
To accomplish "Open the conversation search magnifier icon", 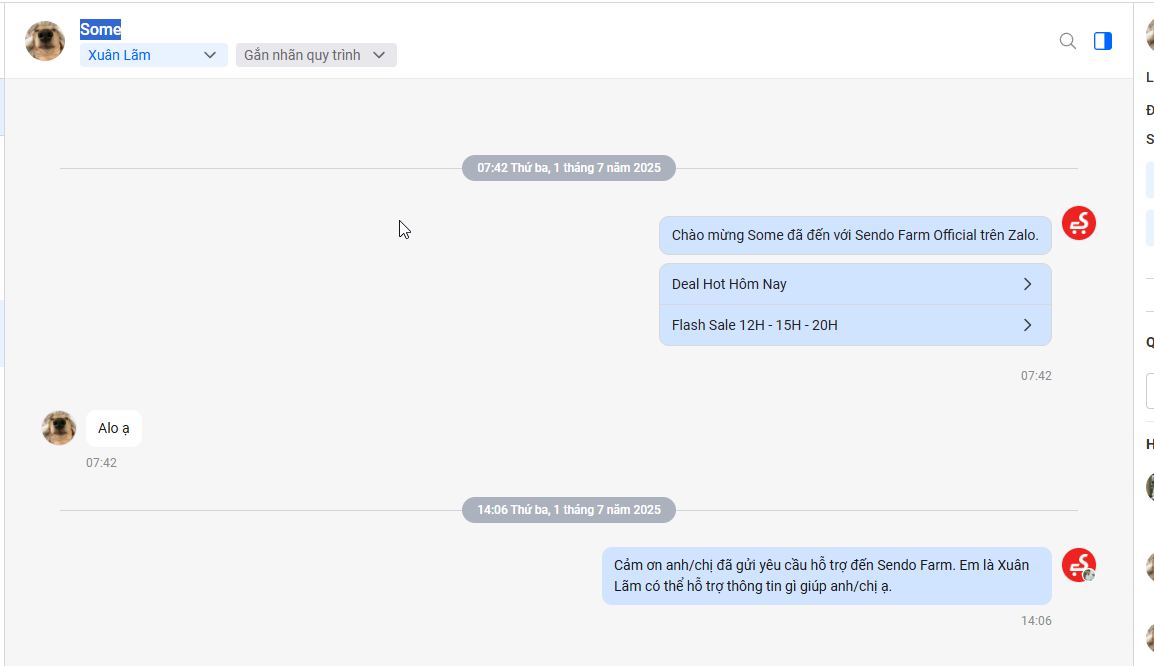I will click(x=1068, y=41).
